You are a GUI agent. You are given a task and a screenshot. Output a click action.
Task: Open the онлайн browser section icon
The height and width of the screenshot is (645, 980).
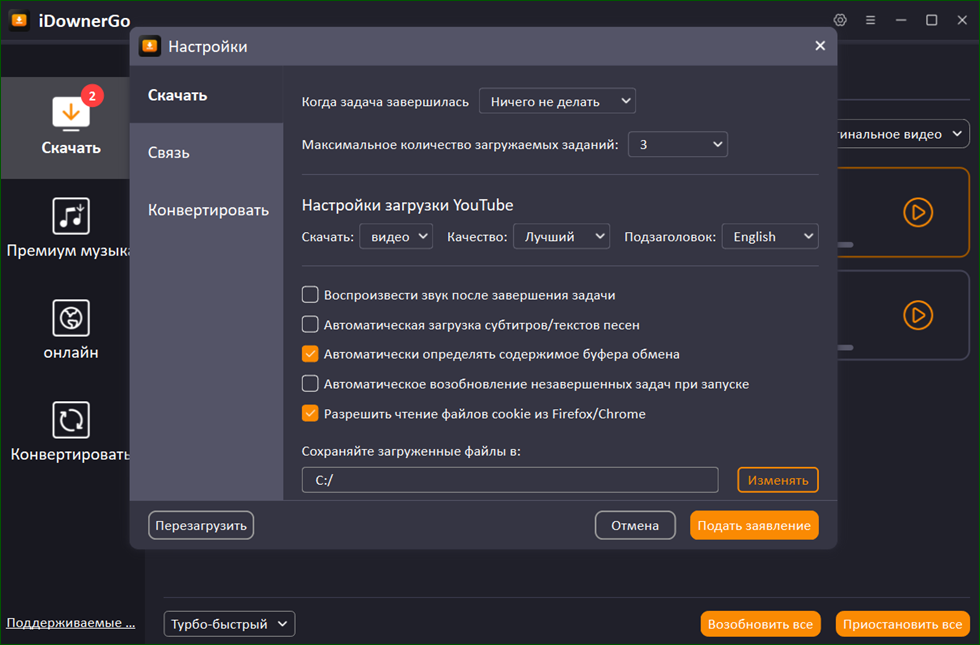point(71,318)
